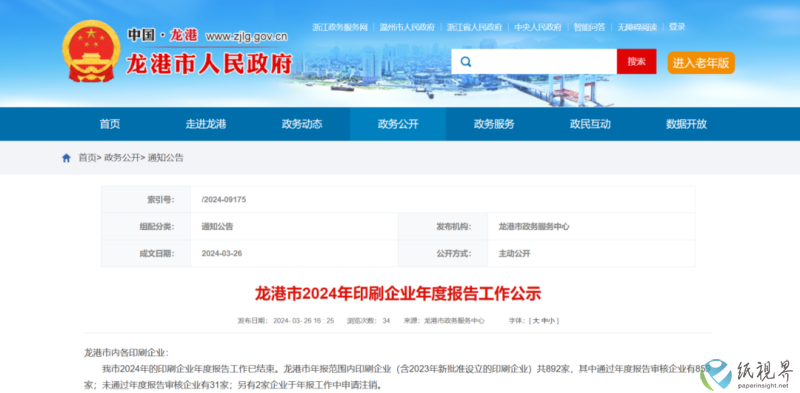Viewport: 800px width, 393px height.
Task: Open the 首页 navigation tab
Action: [110, 124]
